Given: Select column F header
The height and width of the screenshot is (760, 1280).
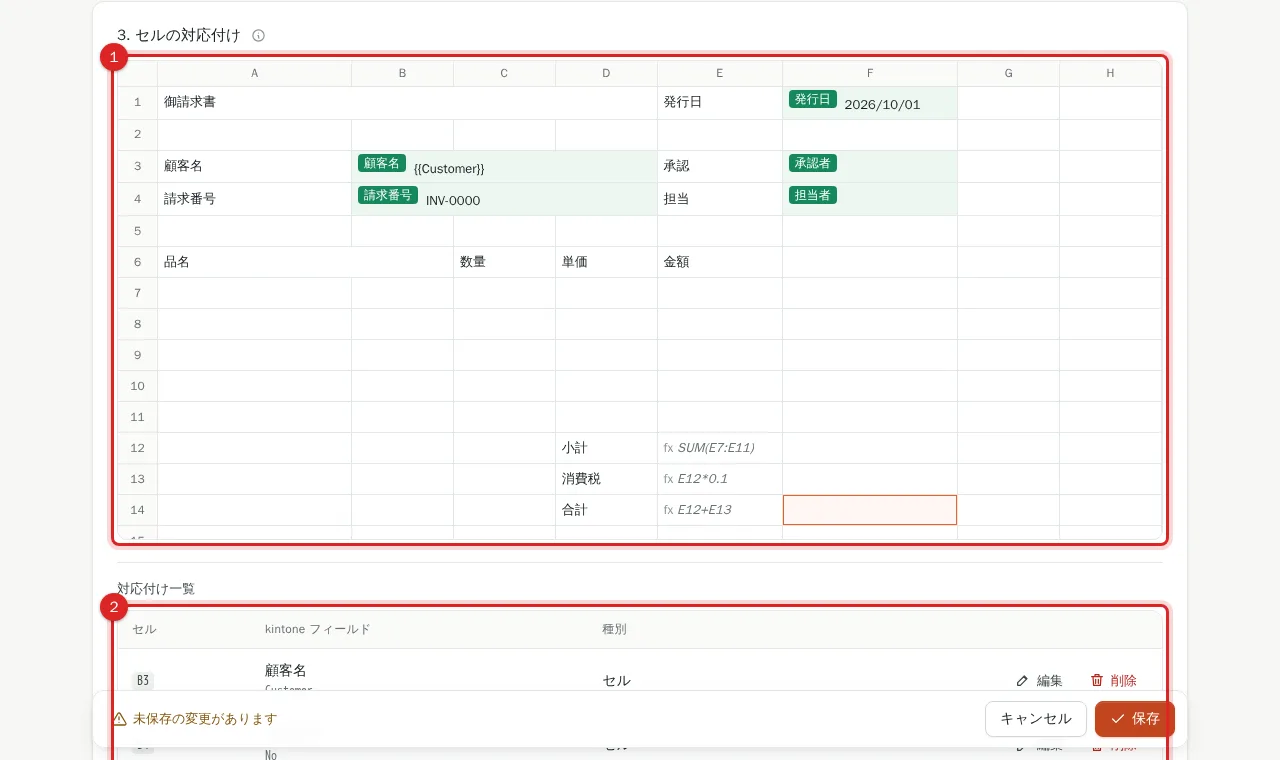Looking at the screenshot, I should (870, 73).
